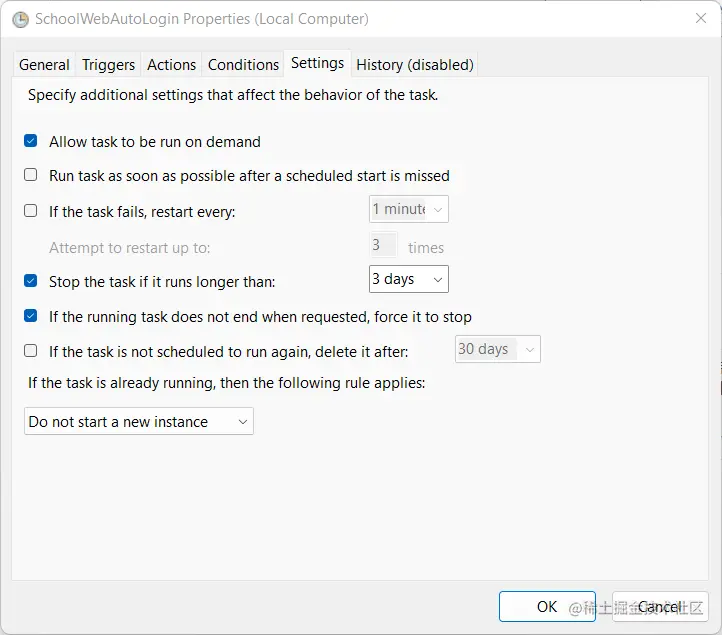Viewport: 722px width, 635px height.
Task: Click 'Specify additional settings' description text
Action: click(233, 95)
